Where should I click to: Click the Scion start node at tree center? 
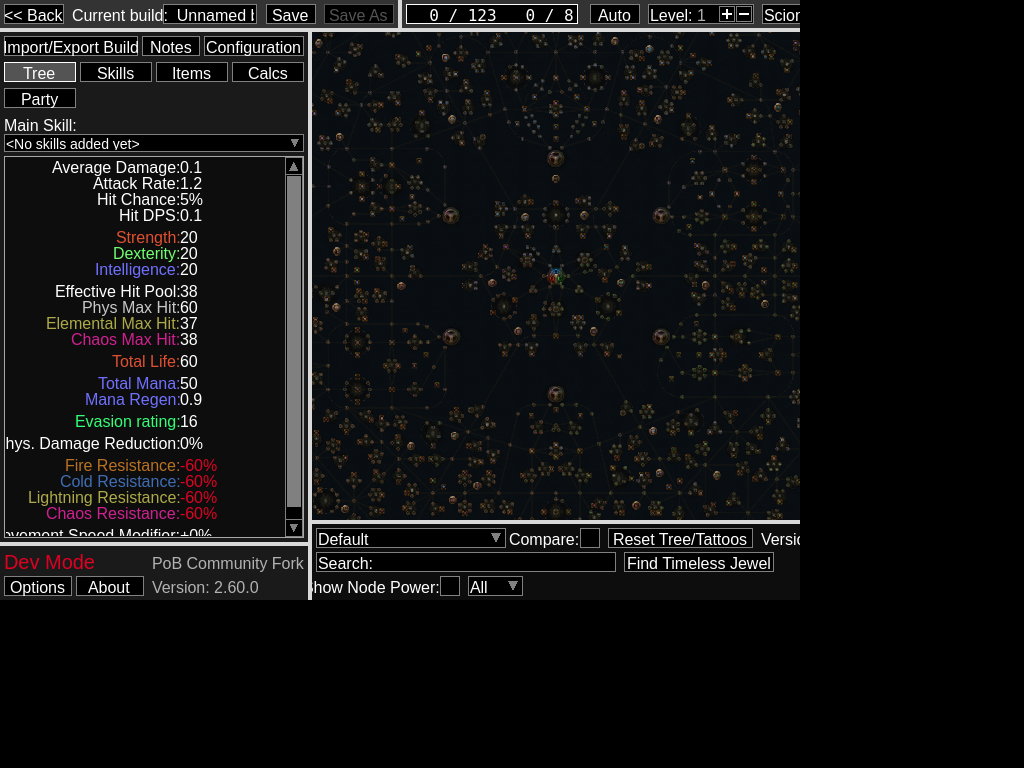pos(556,276)
